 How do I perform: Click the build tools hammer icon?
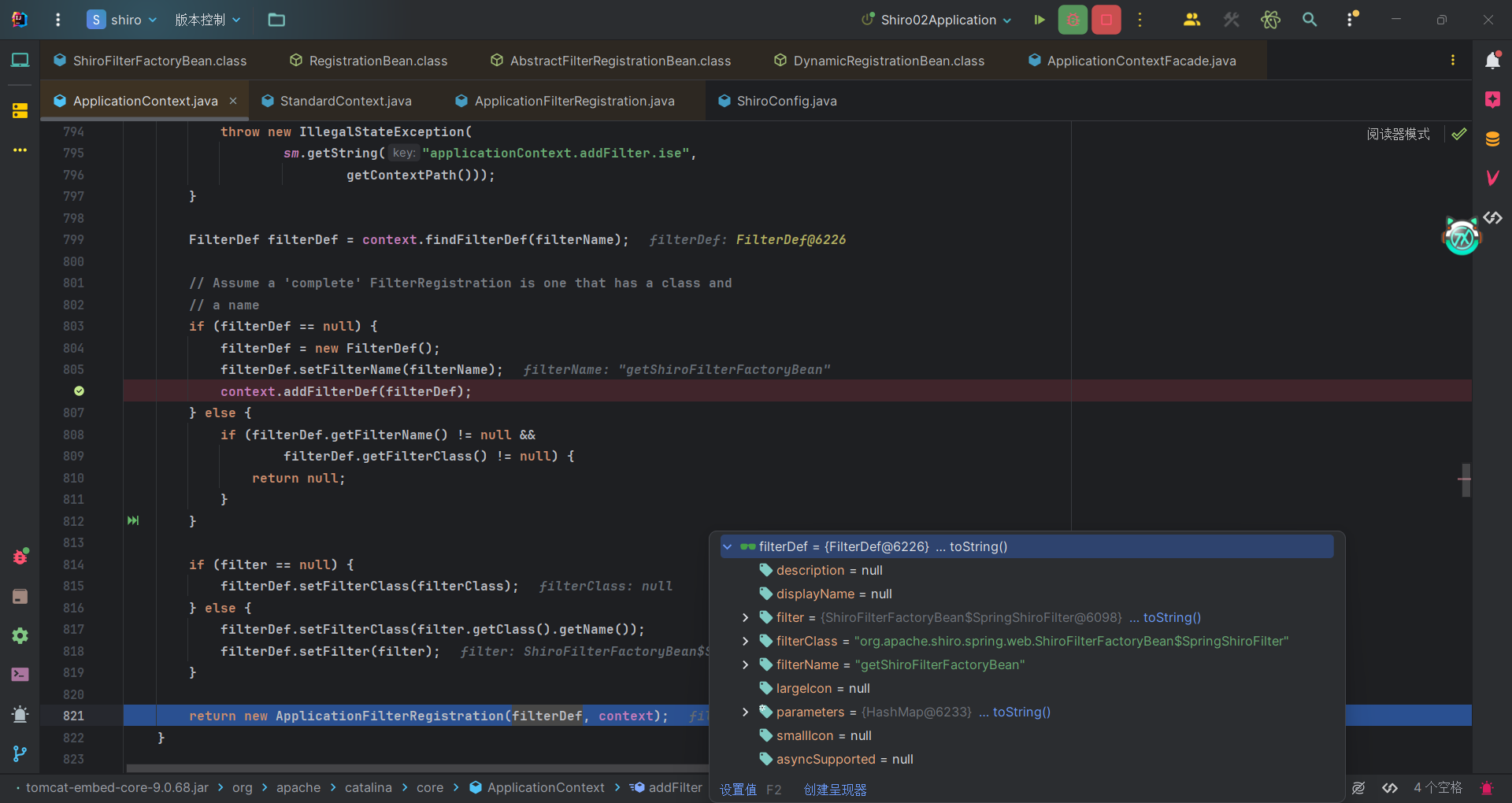pos(1232,20)
